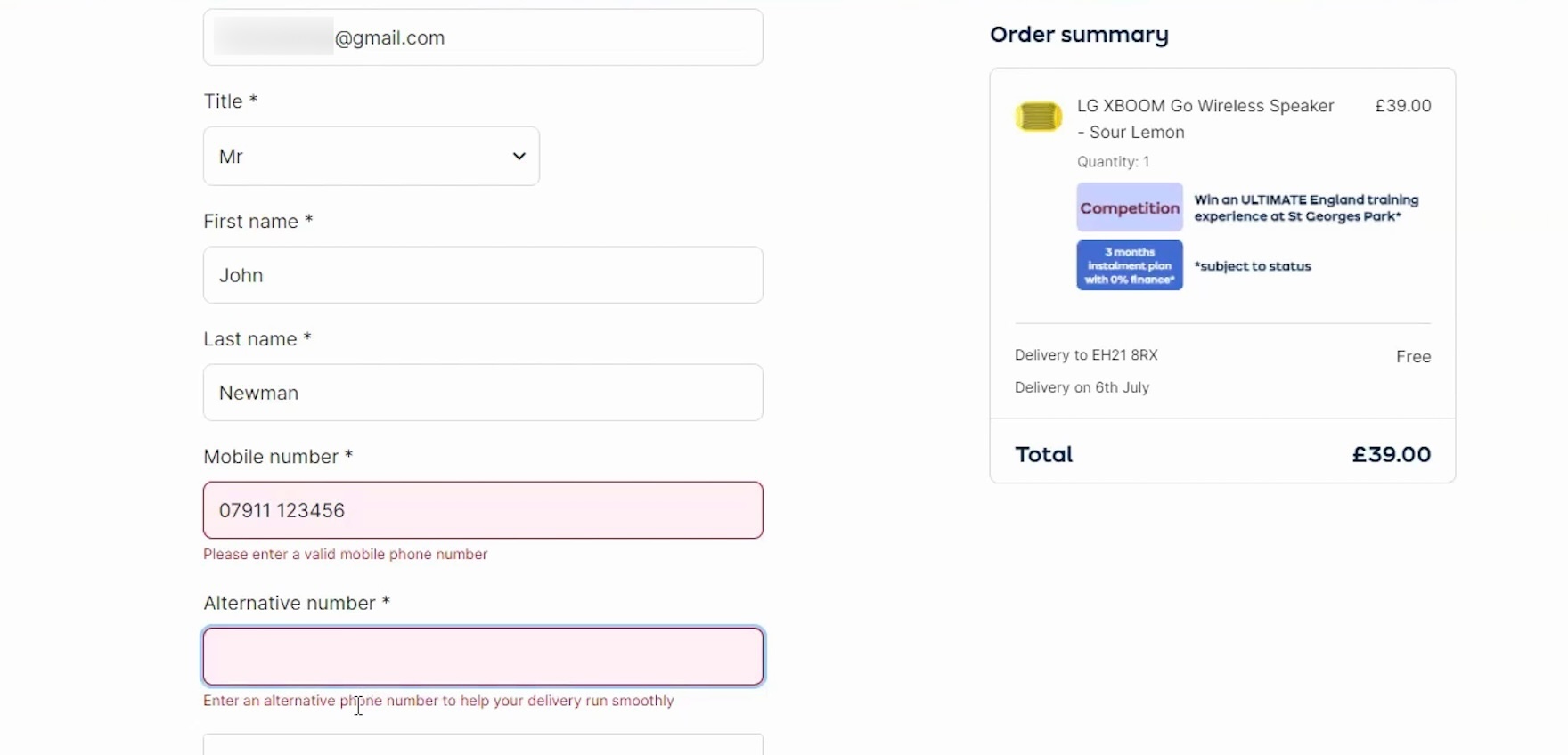Click the Delivery on 6th July text

pos(1082,387)
